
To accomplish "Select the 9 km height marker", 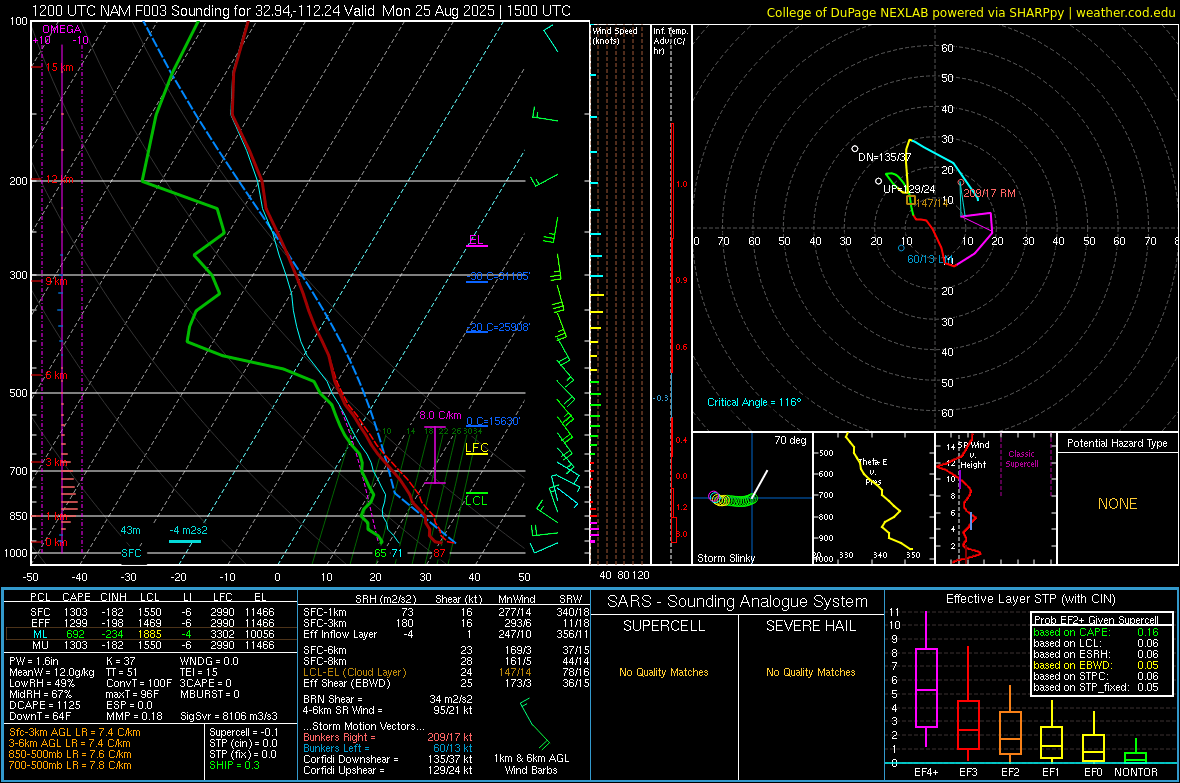I will [x=56, y=281].
